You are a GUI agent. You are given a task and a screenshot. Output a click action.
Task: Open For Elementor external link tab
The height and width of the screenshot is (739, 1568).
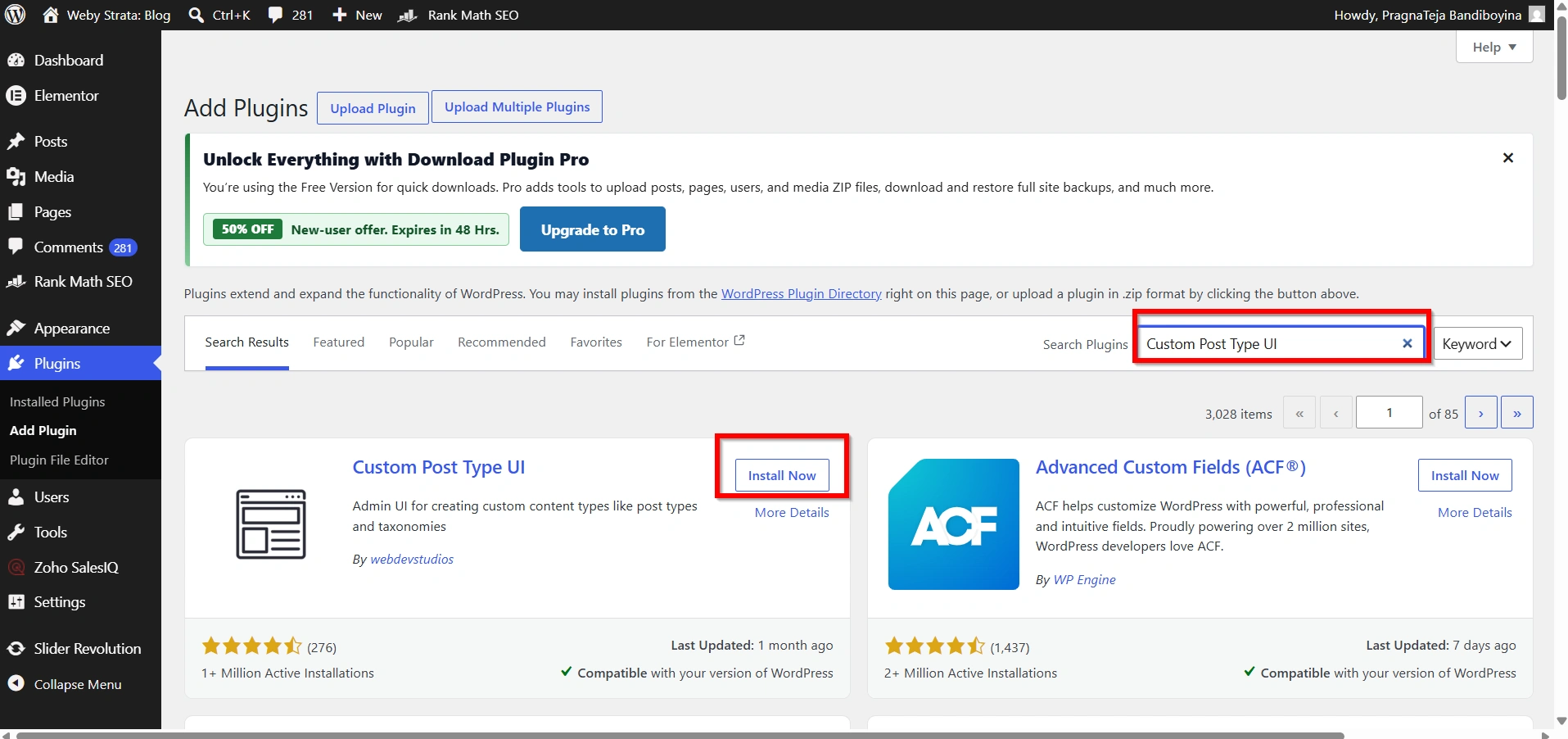(x=695, y=342)
